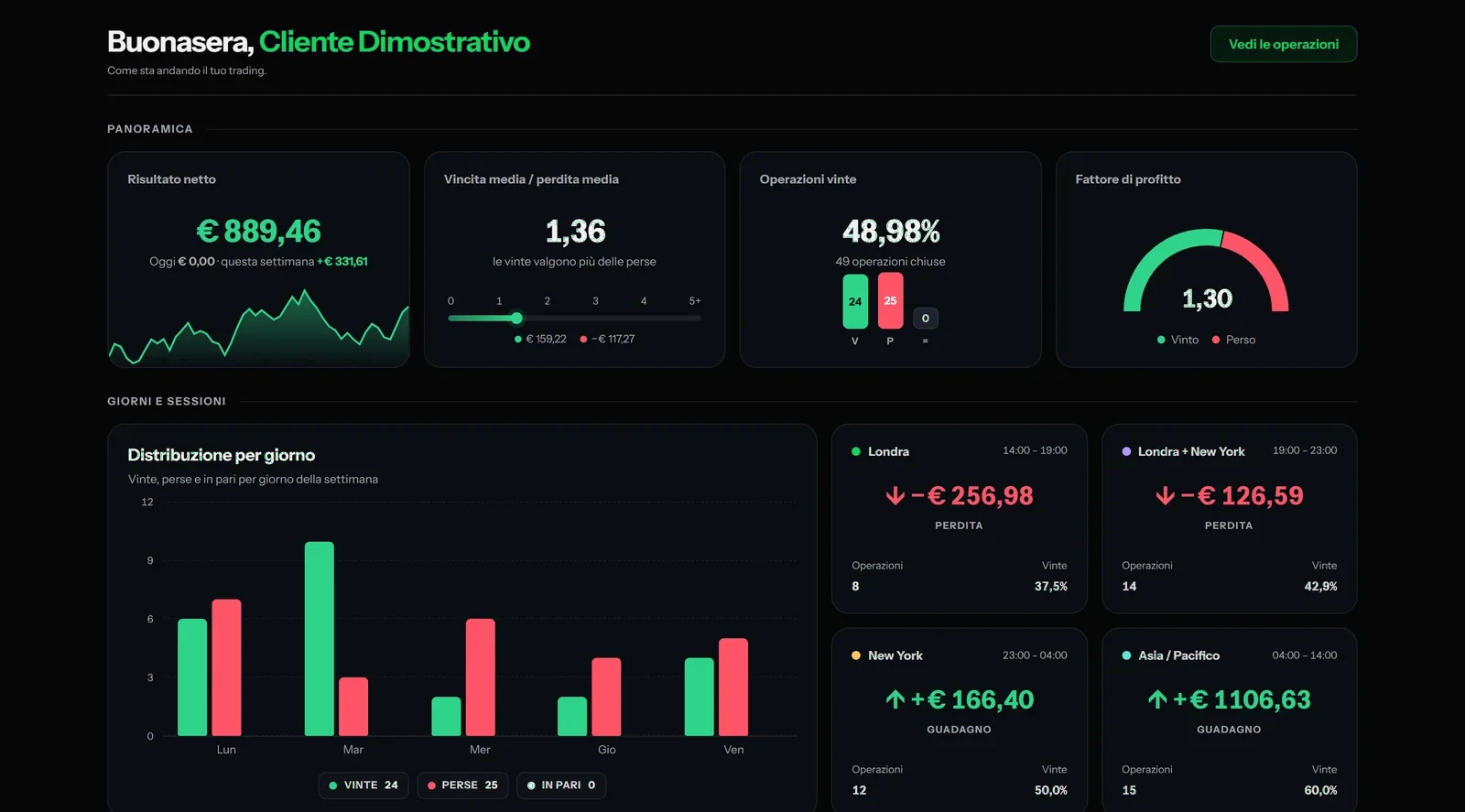Image resolution: width=1465 pixels, height=812 pixels.
Task: Click the 1,36 average ratio value
Action: (x=575, y=232)
